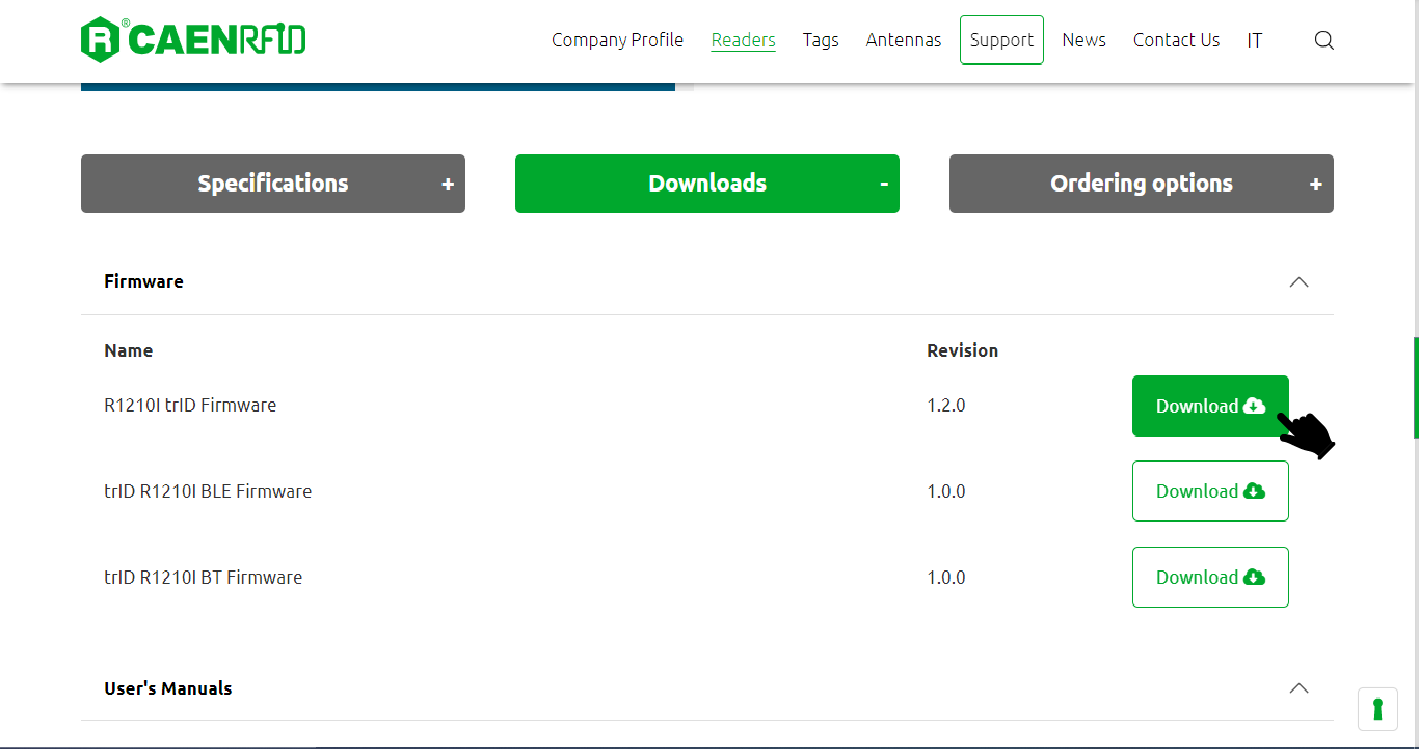Open the News page

[x=1084, y=40]
